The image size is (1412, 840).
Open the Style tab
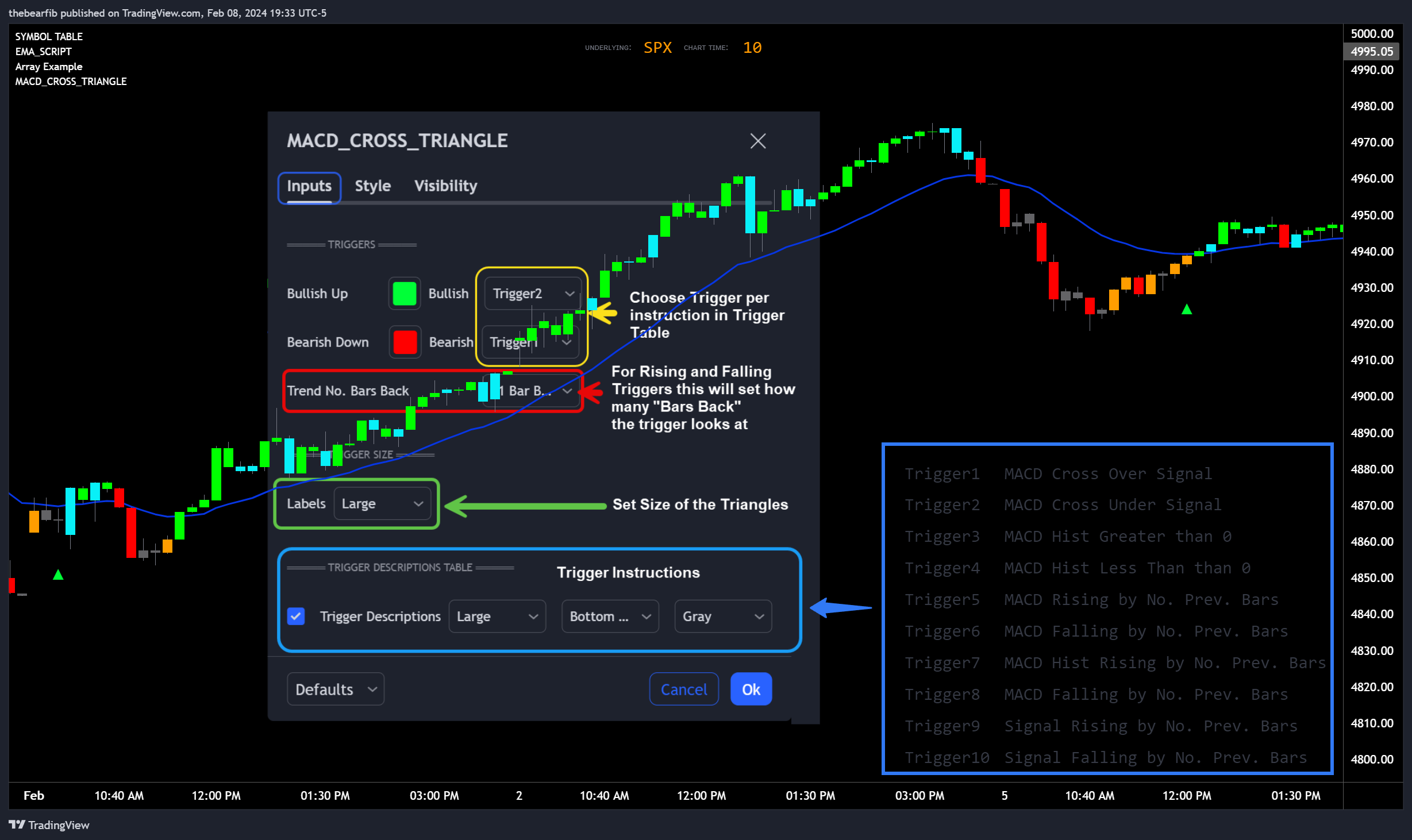(372, 186)
